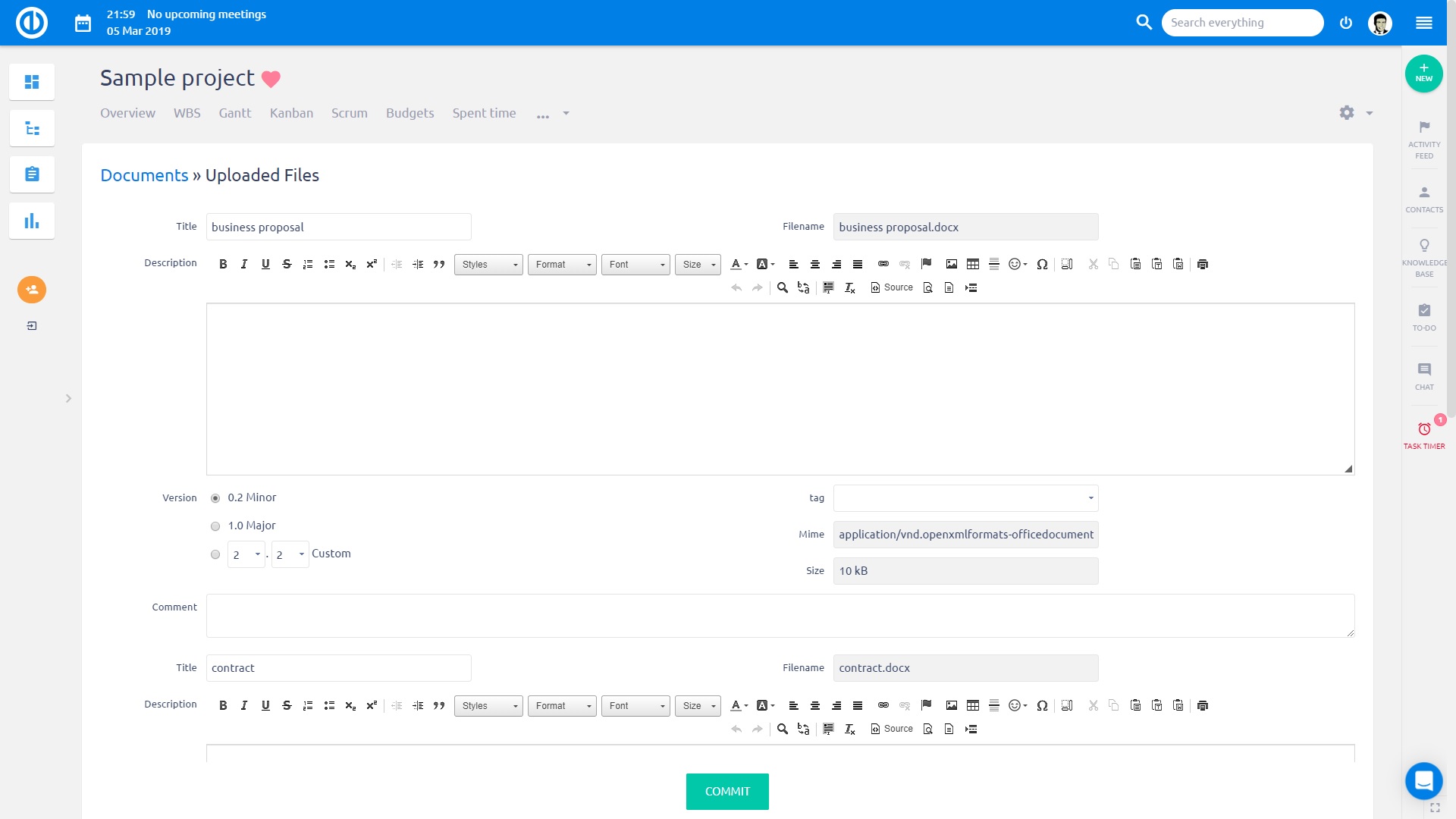Open the Chat panel from the right sidebar
This screenshot has width=1456, height=819.
coord(1424,375)
